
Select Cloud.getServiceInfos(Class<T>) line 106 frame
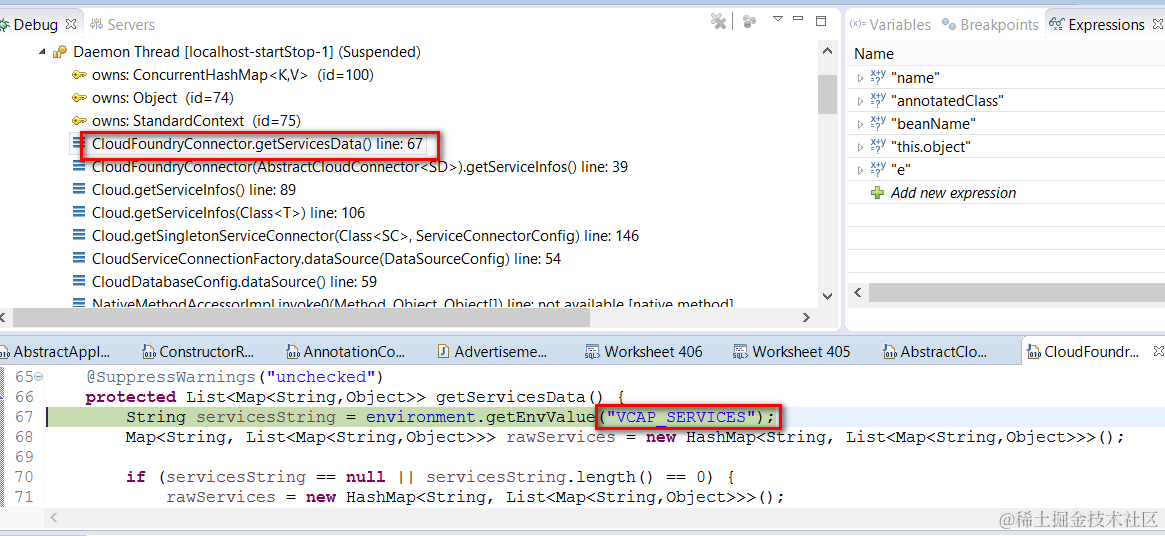(x=228, y=213)
